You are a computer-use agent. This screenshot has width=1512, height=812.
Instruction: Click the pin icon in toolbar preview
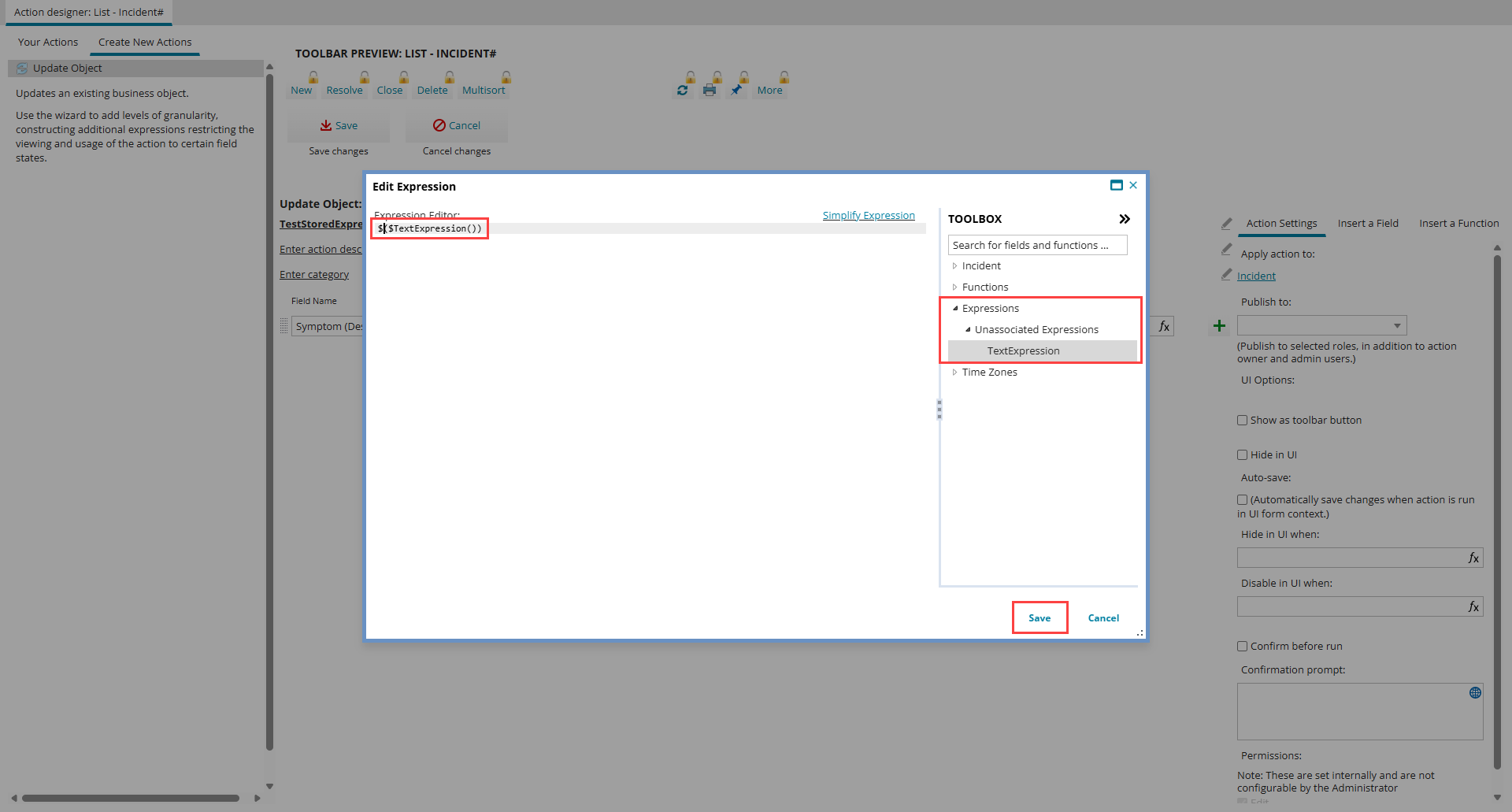click(736, 91)
